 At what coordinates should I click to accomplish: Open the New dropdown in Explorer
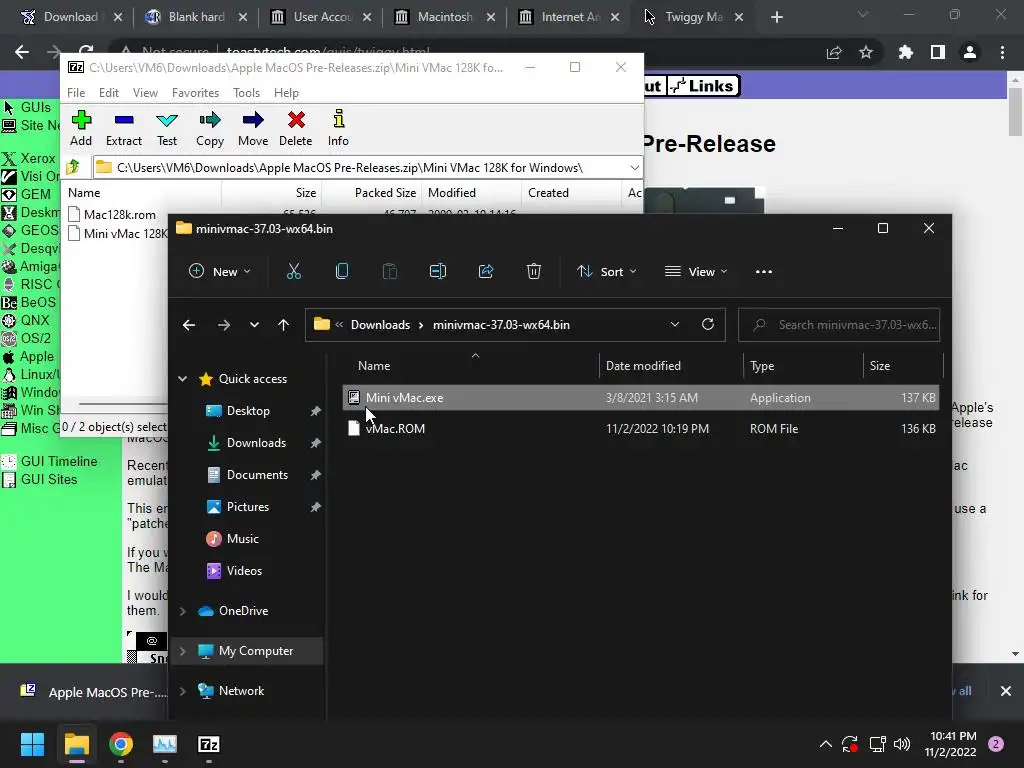tap(219, 272)
